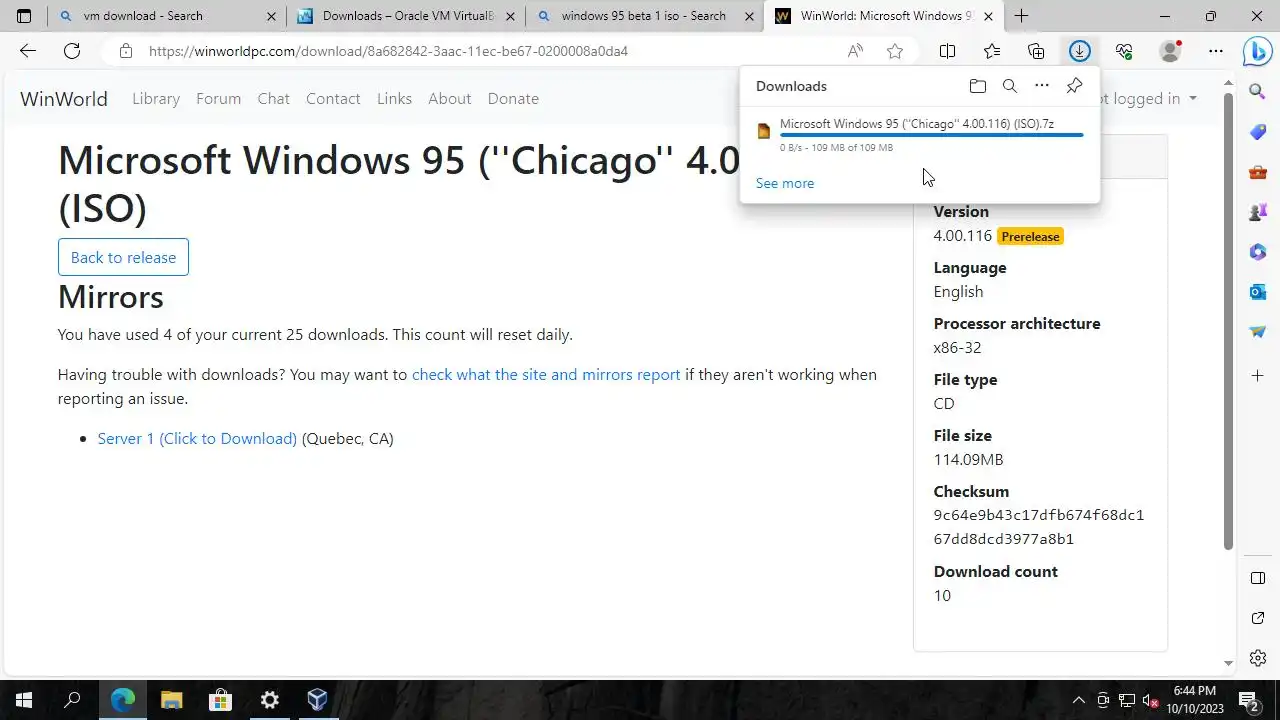
Task: Open 'check what the site and mirrors report' link
Action: point(546,374)
